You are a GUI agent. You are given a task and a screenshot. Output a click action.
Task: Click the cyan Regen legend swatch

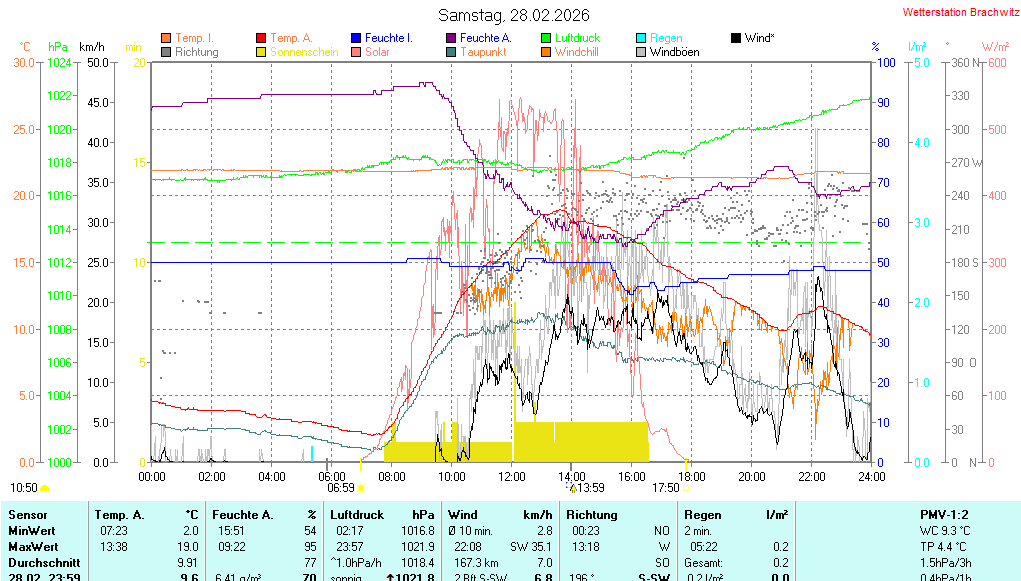pyautogui.click(x=641, y=38)
